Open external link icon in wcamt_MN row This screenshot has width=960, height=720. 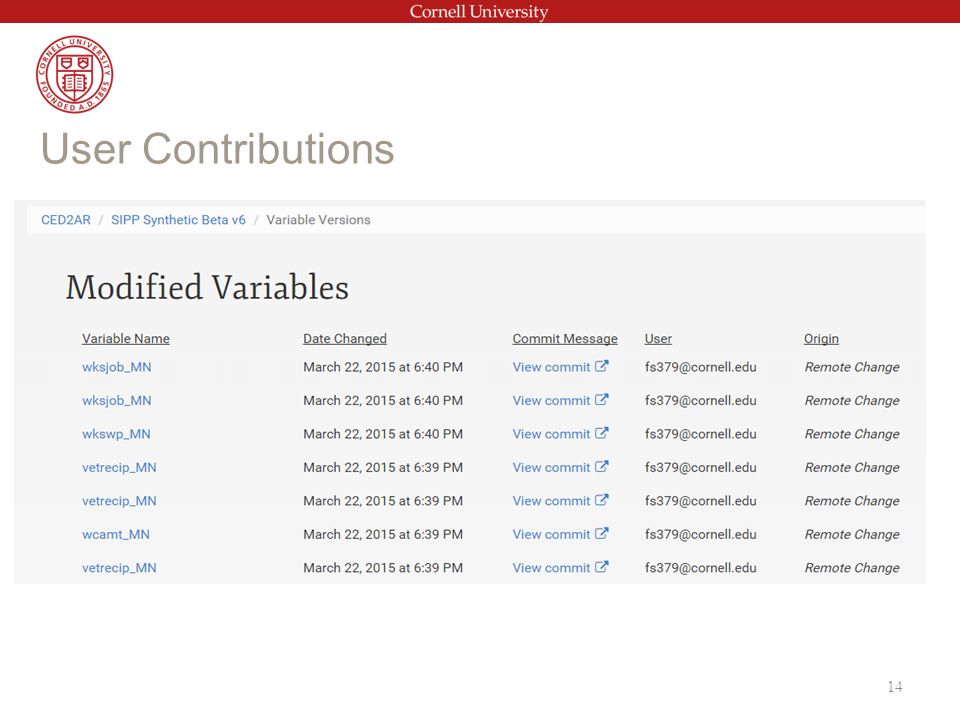601,533
